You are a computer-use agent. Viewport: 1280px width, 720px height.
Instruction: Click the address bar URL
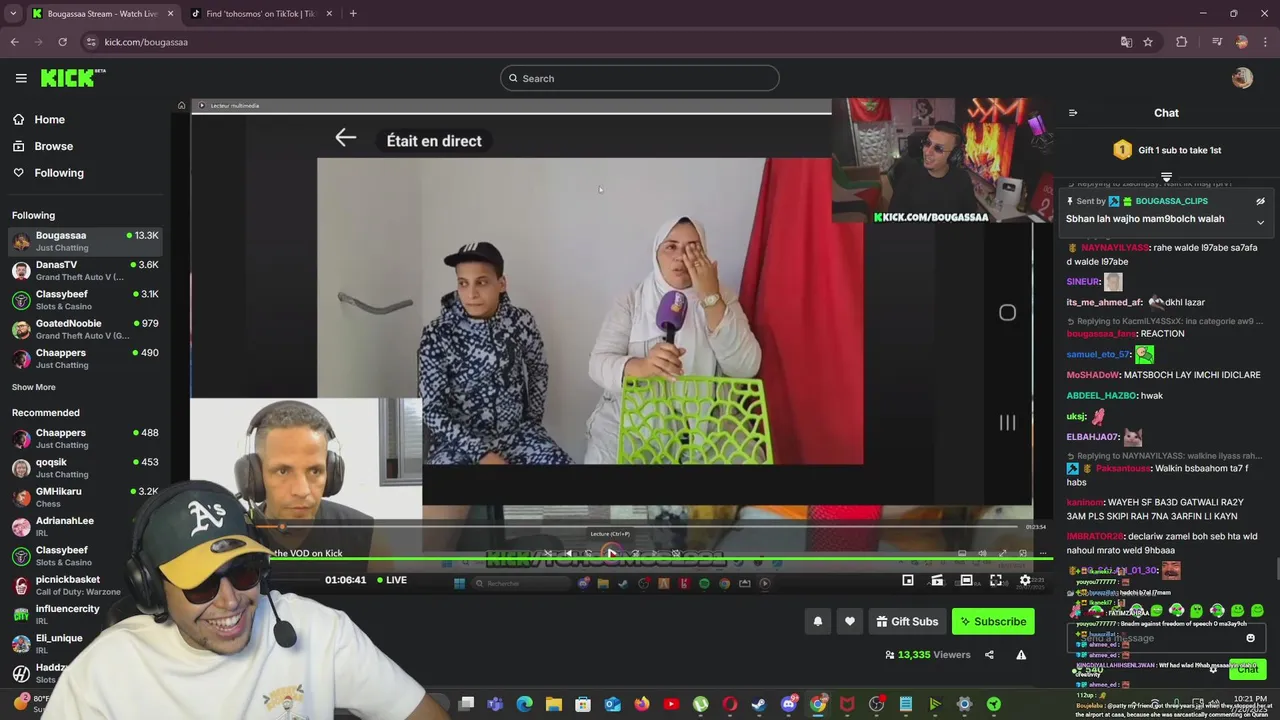click(146, 42)
